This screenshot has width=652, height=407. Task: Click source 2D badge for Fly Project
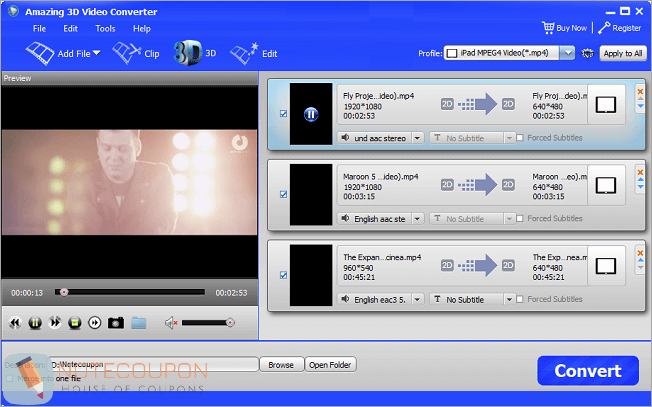(447, 104)
